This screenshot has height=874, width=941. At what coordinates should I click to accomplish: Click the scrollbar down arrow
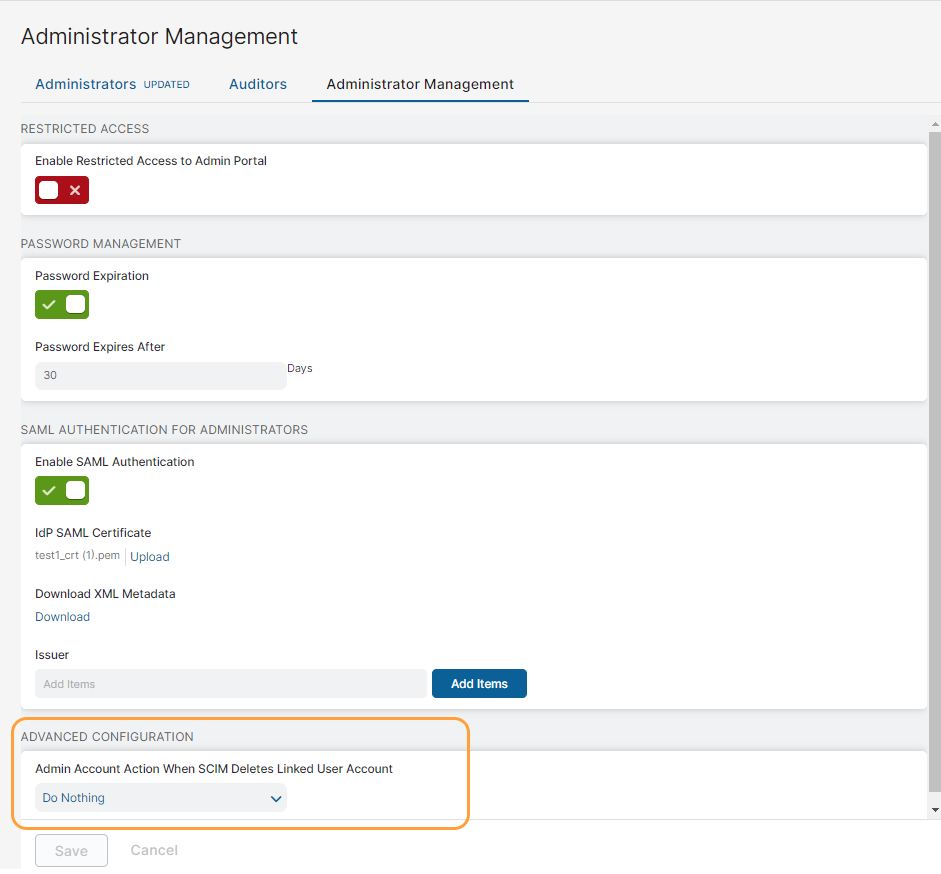[934, 809]
